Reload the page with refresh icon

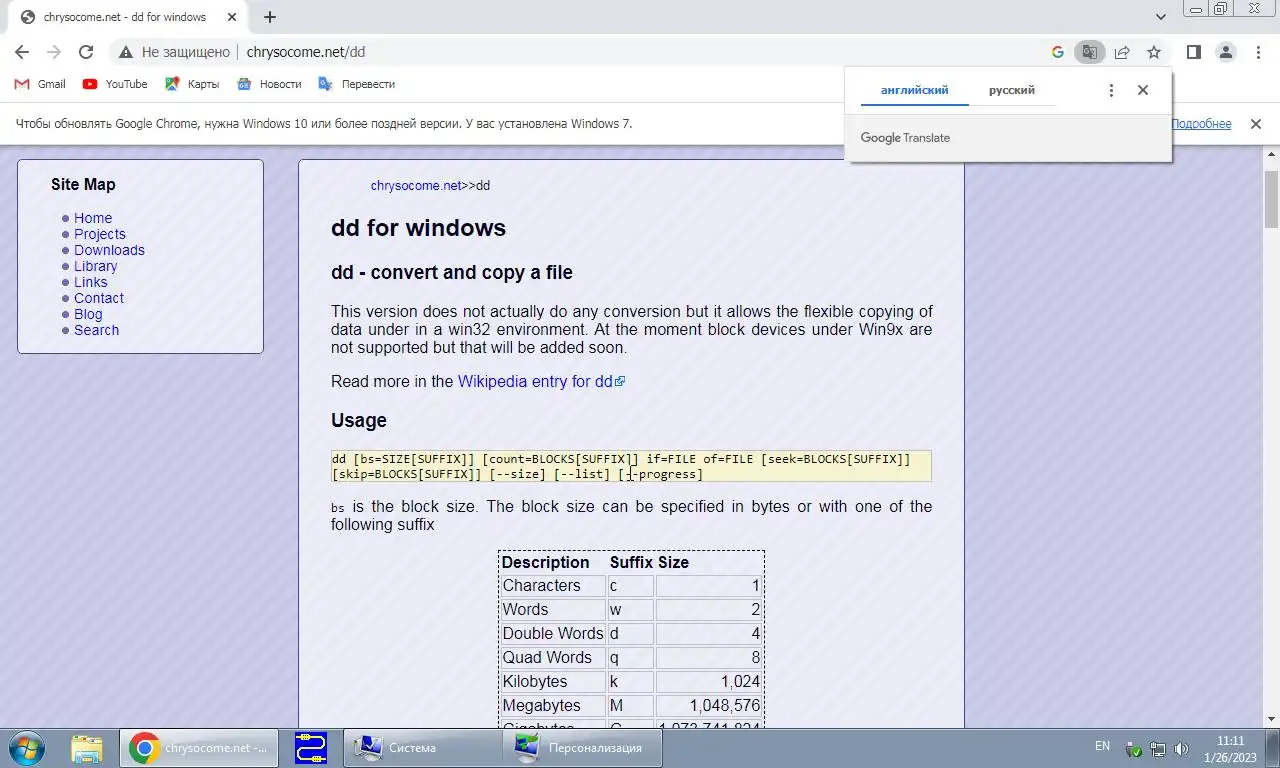pyautogui.click(x=86, y=52)
